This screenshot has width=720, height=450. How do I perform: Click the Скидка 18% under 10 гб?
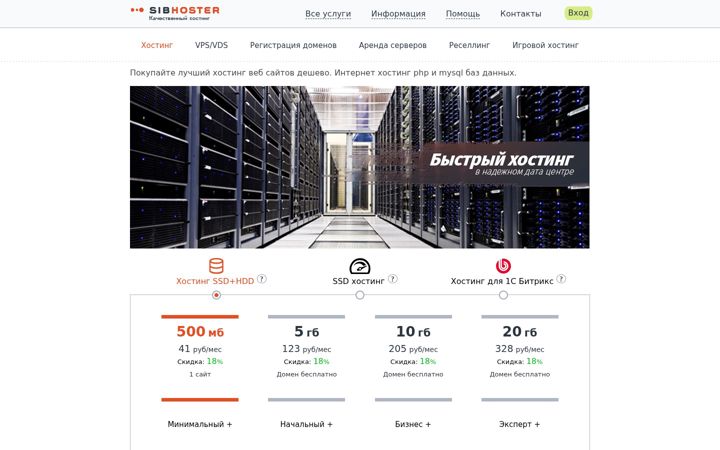[x=413, y=361]
